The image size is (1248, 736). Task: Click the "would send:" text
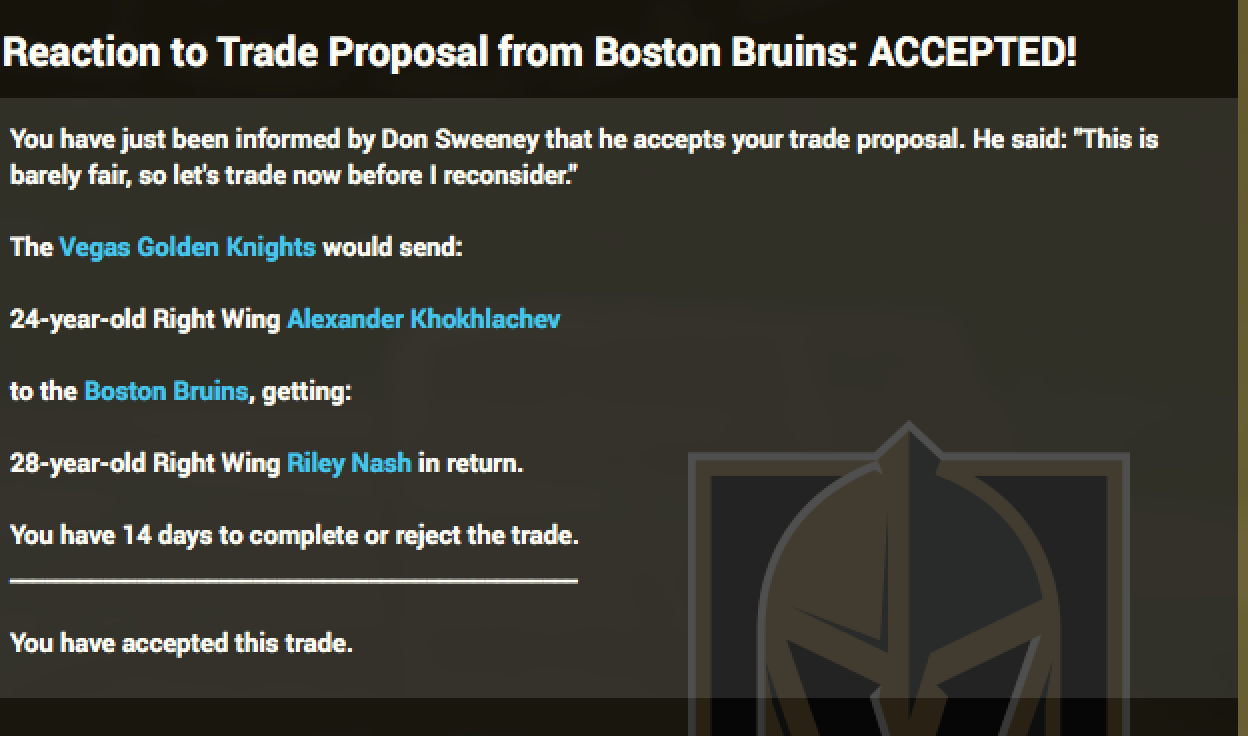tap(392, 247)
